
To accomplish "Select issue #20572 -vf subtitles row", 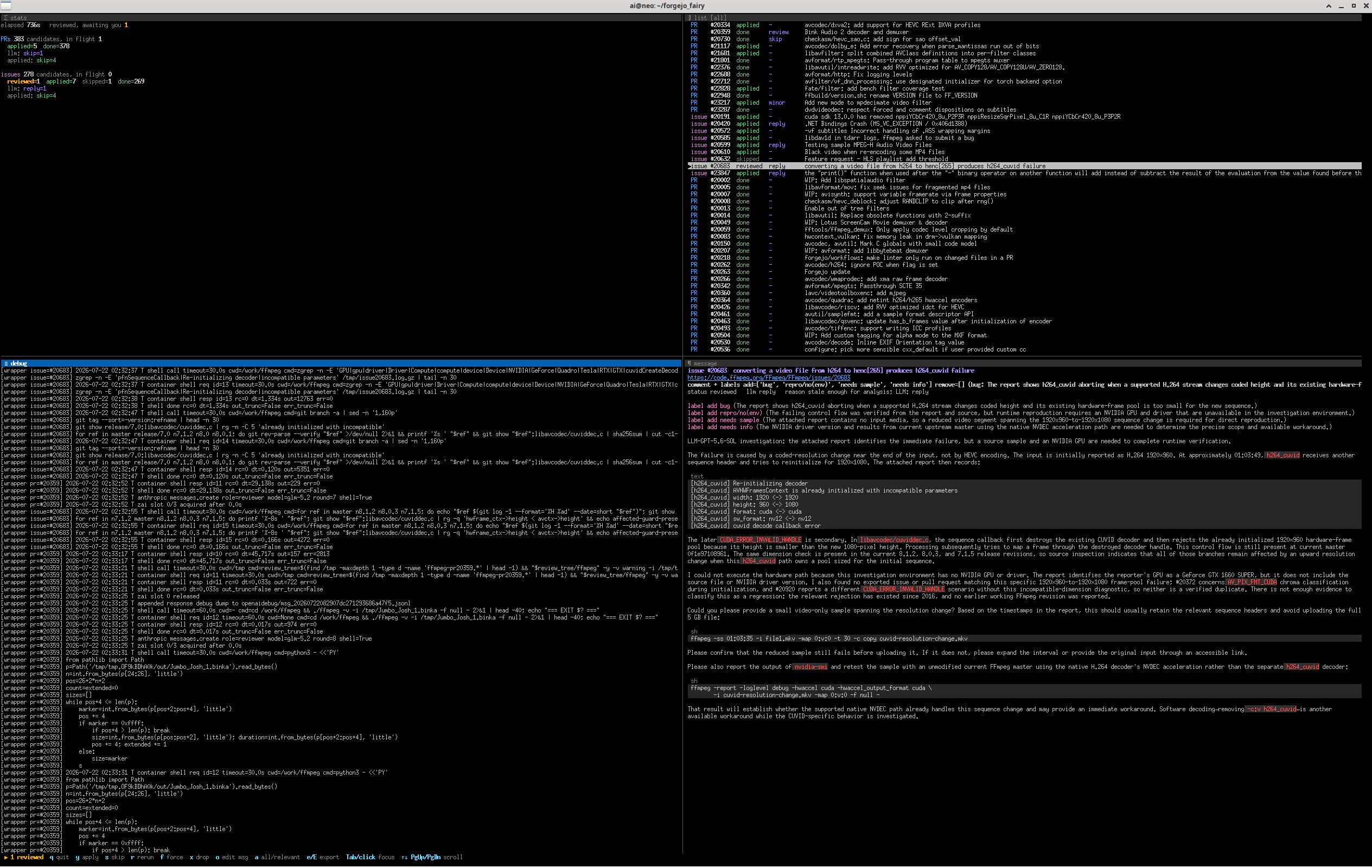I will click(x=1024, y=131).
